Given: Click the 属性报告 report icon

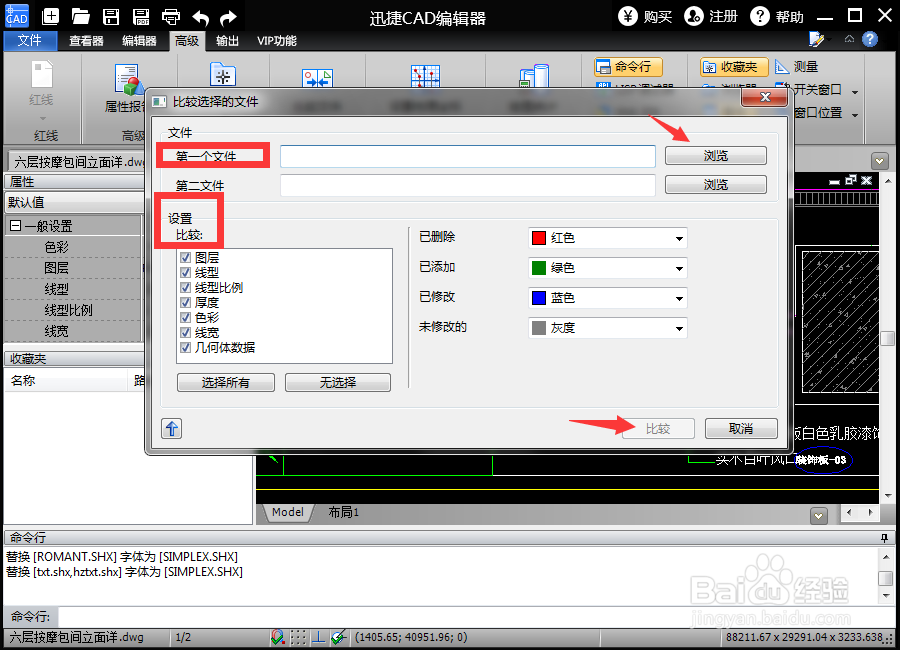Looking at the screenshot, I should pyautogui.click(x=129, y=79).
